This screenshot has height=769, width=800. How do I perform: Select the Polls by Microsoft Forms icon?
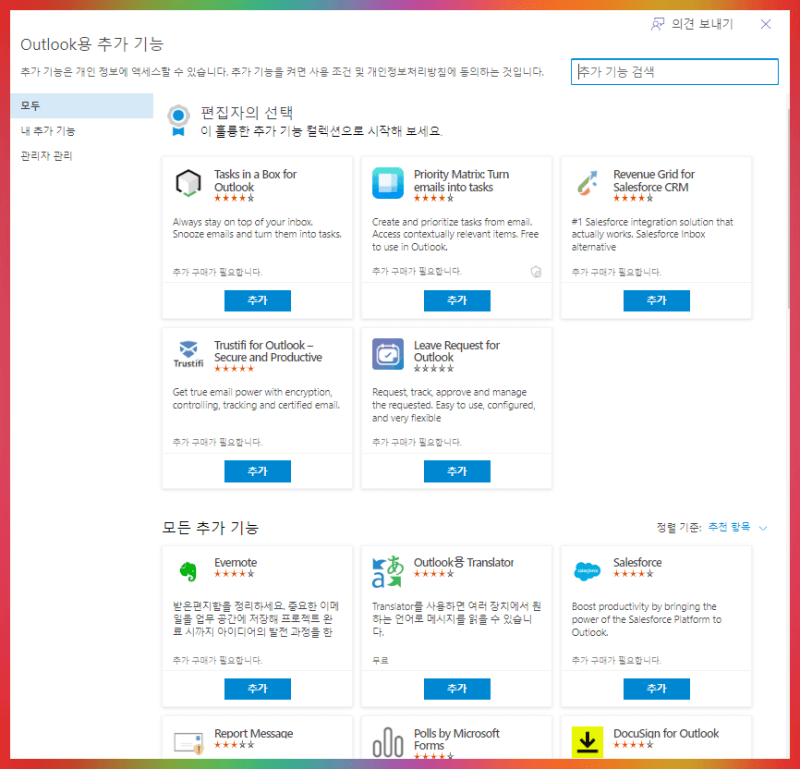(x=388, y=740)
